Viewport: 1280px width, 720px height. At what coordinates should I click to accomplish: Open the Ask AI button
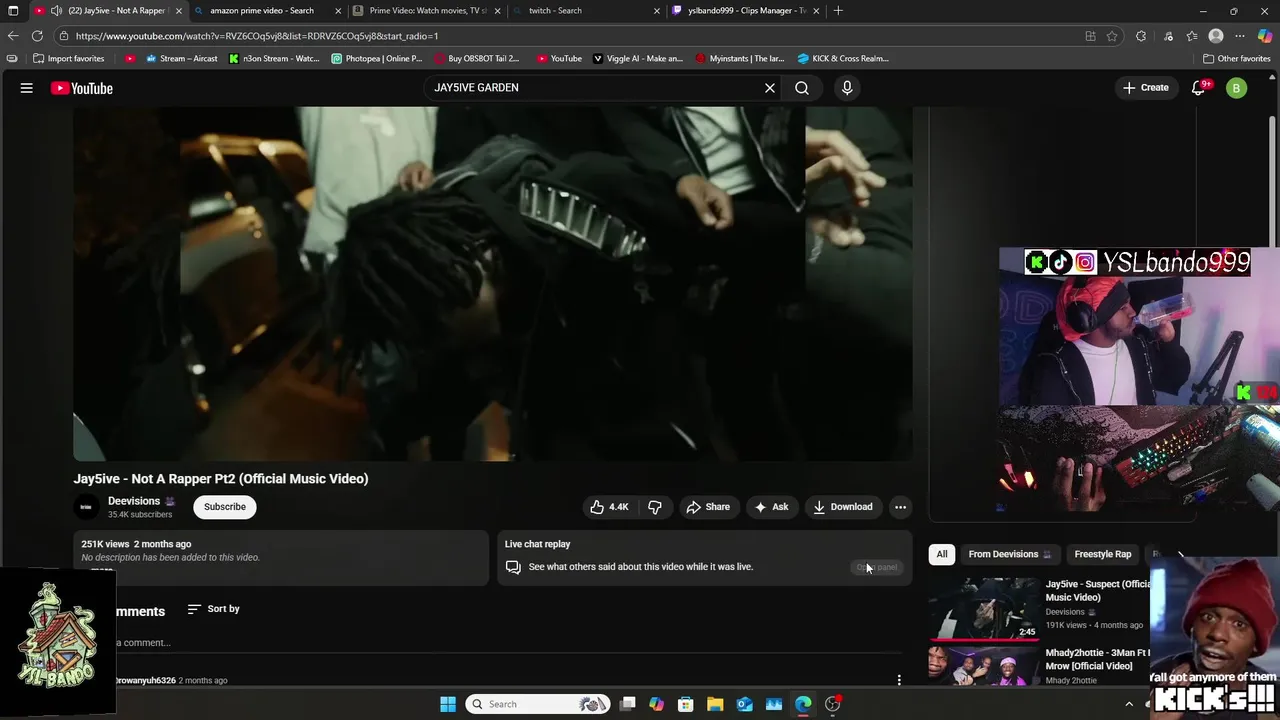771,507
